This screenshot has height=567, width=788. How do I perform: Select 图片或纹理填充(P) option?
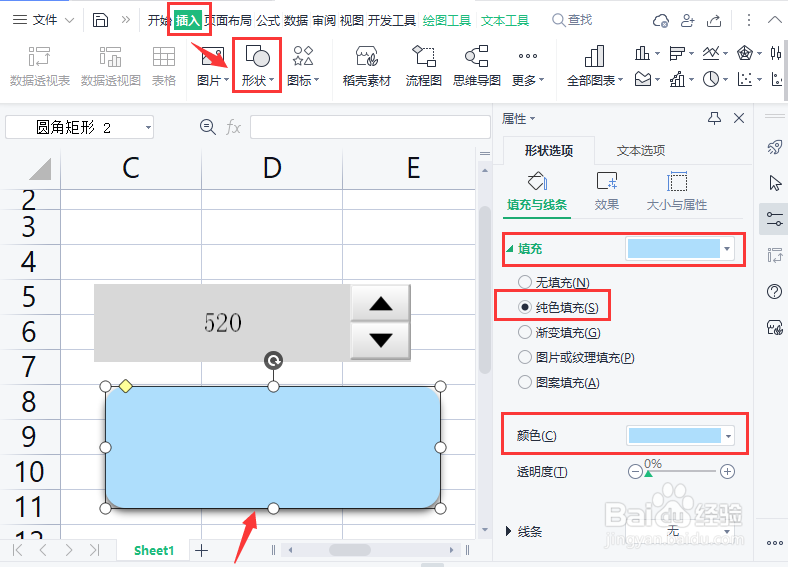(576, 357)
